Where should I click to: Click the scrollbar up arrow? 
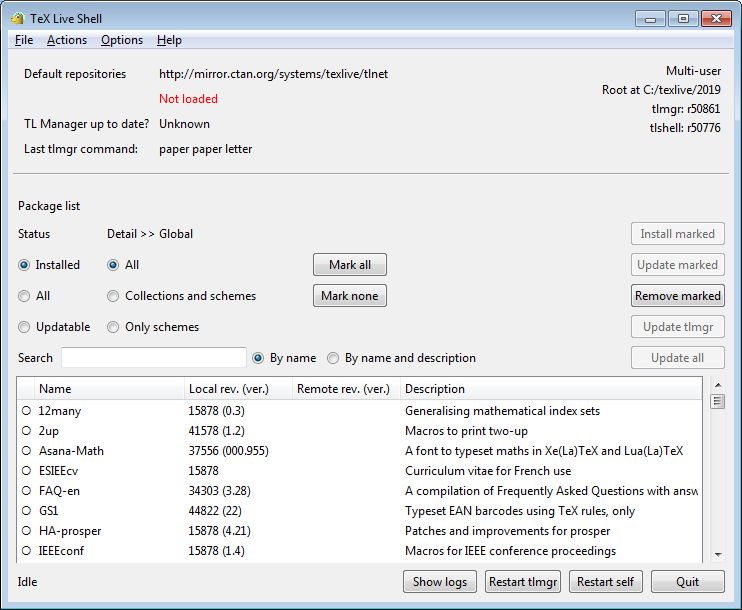point(717,385)
